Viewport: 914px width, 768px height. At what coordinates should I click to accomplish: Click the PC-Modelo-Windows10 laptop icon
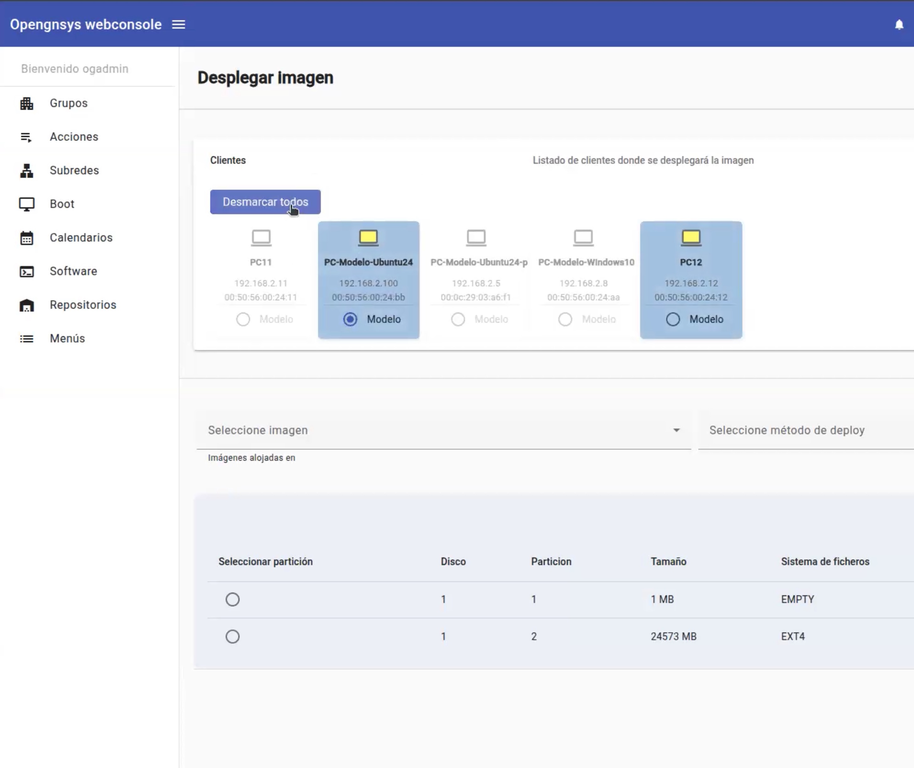(583, 238)
